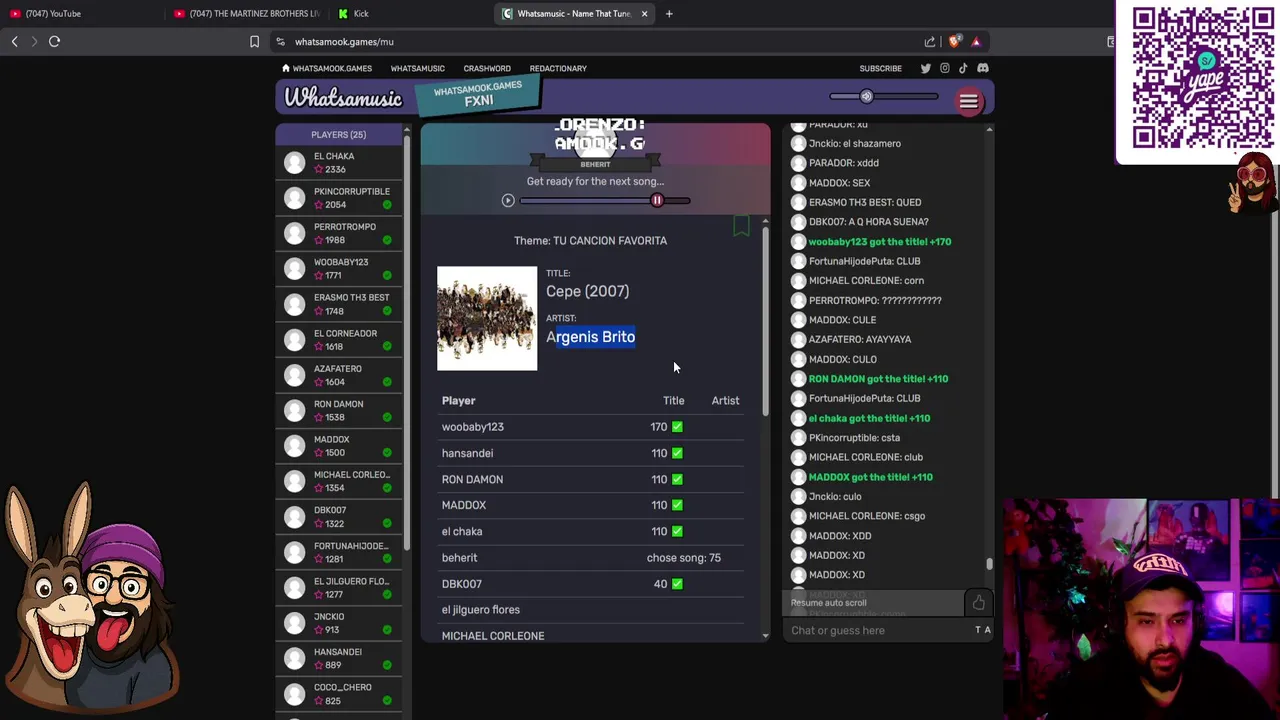Click the results panel scrollbar

pyautogui.click(x=765, y=320)
